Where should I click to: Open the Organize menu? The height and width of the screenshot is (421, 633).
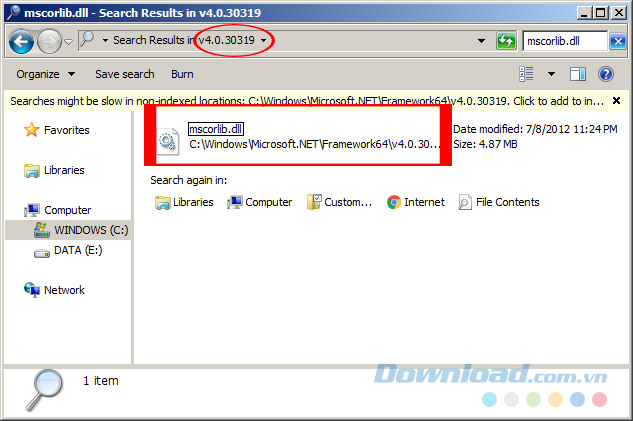pos(46,74)
